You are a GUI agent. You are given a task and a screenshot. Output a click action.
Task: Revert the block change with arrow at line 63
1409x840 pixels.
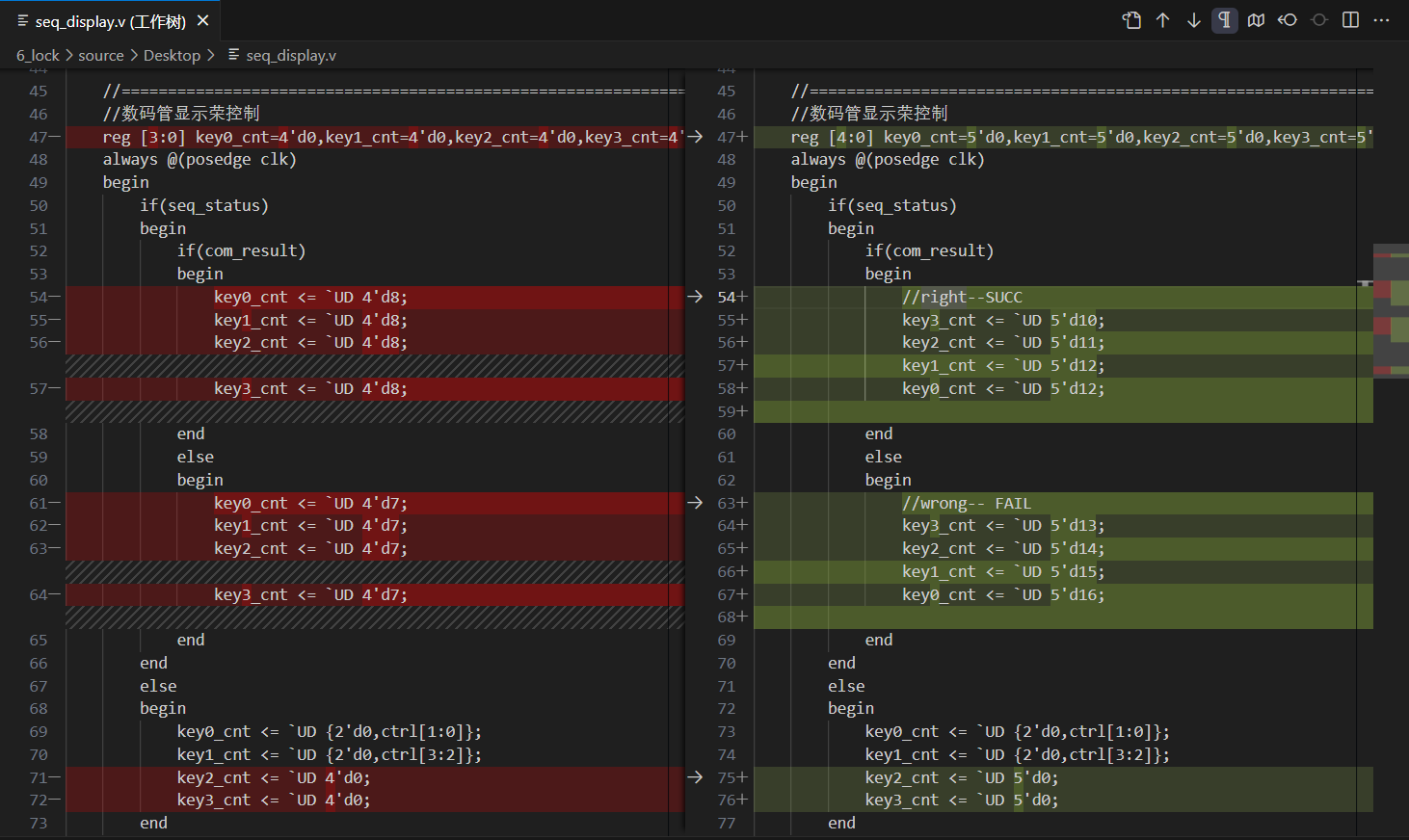[x=695, y=503]
